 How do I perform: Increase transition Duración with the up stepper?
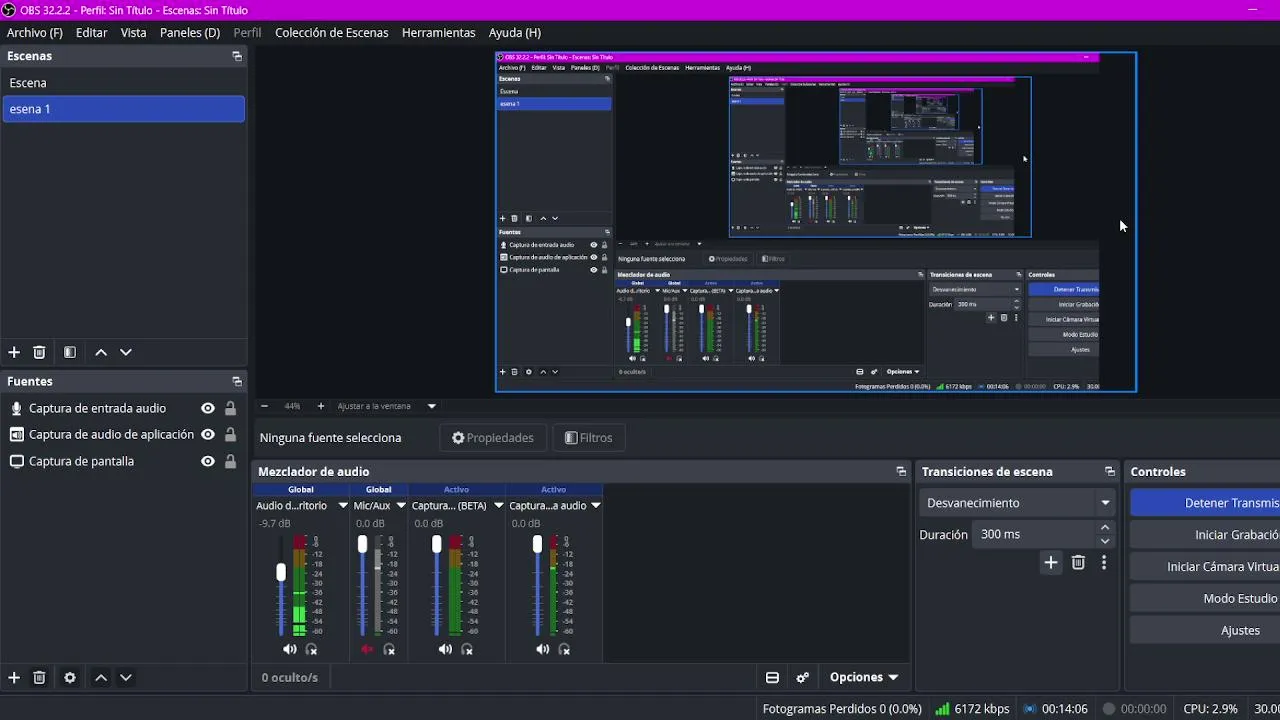pos(1105,528)
